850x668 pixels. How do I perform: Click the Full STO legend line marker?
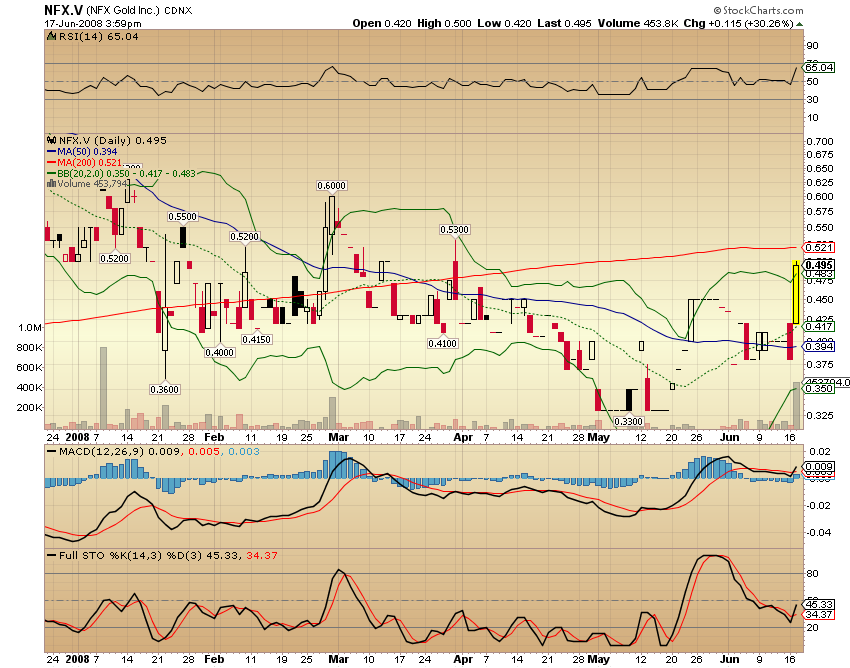51,553
